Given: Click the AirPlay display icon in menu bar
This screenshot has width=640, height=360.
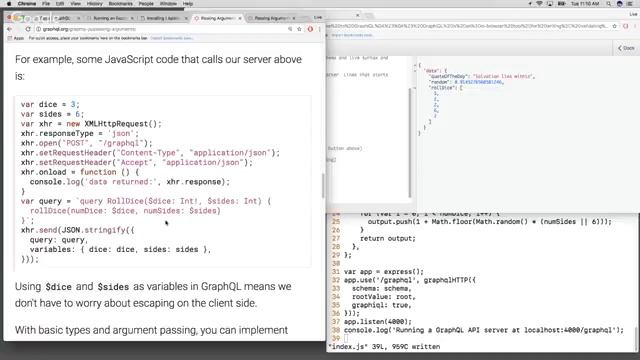Looking at the screenshot, I should coord(550,4).
